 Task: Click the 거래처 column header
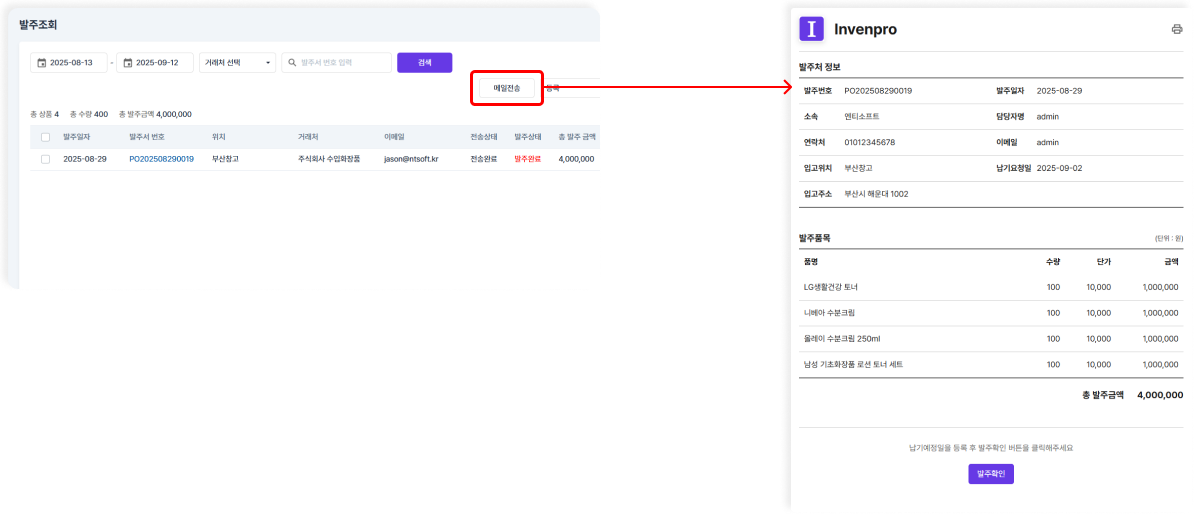[x=309, y=137]
